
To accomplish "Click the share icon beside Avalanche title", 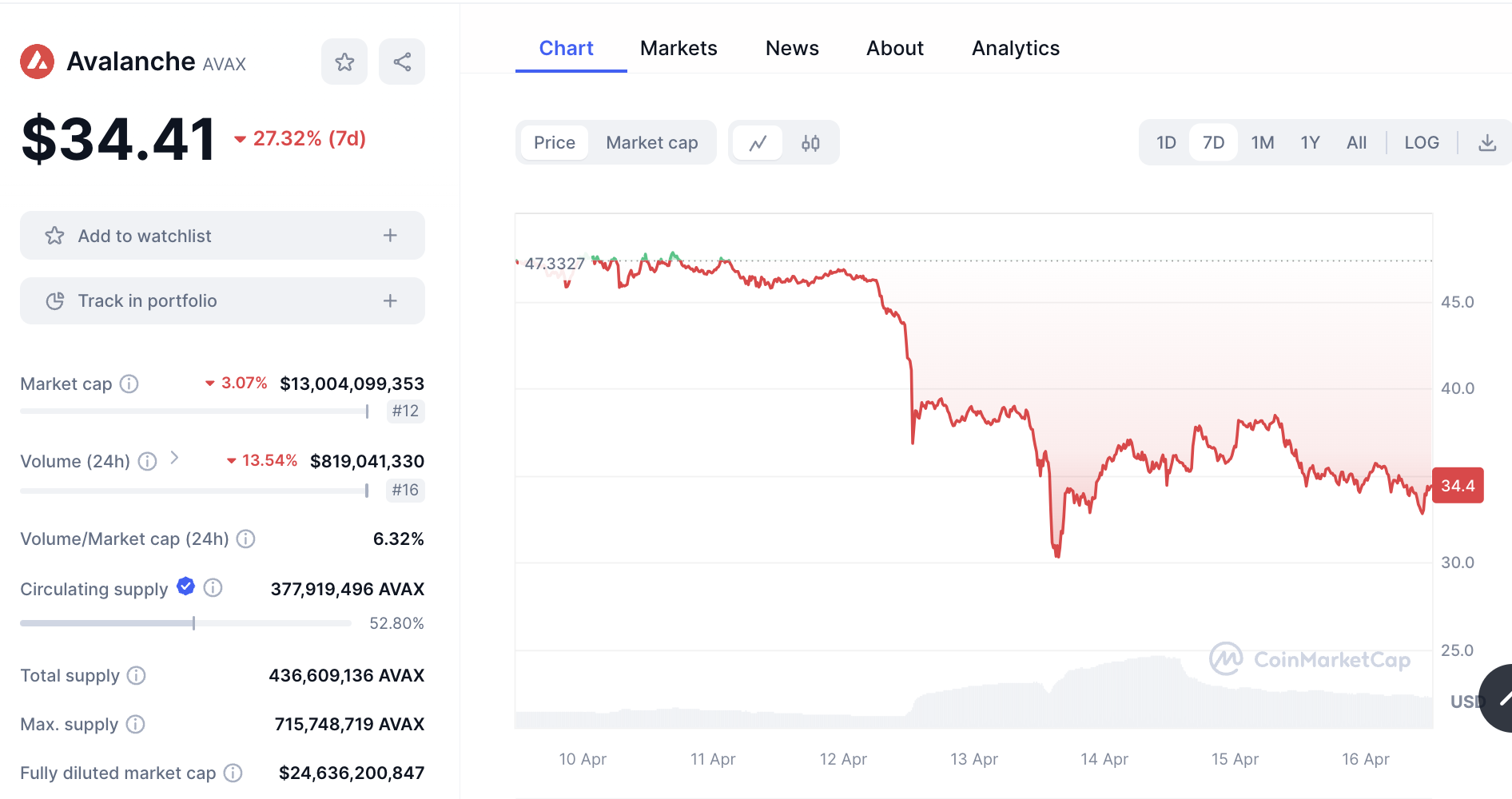I will pos(402,62).
